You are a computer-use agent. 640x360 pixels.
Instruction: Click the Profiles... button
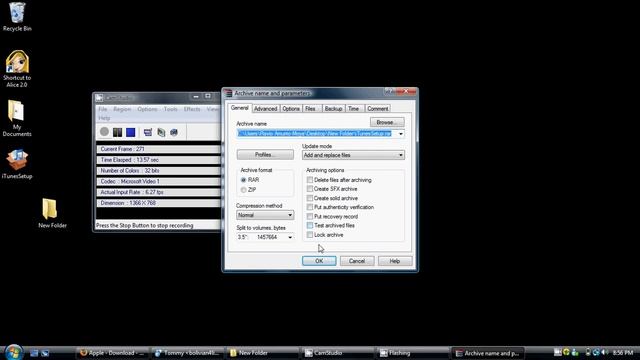coord(265,155)
